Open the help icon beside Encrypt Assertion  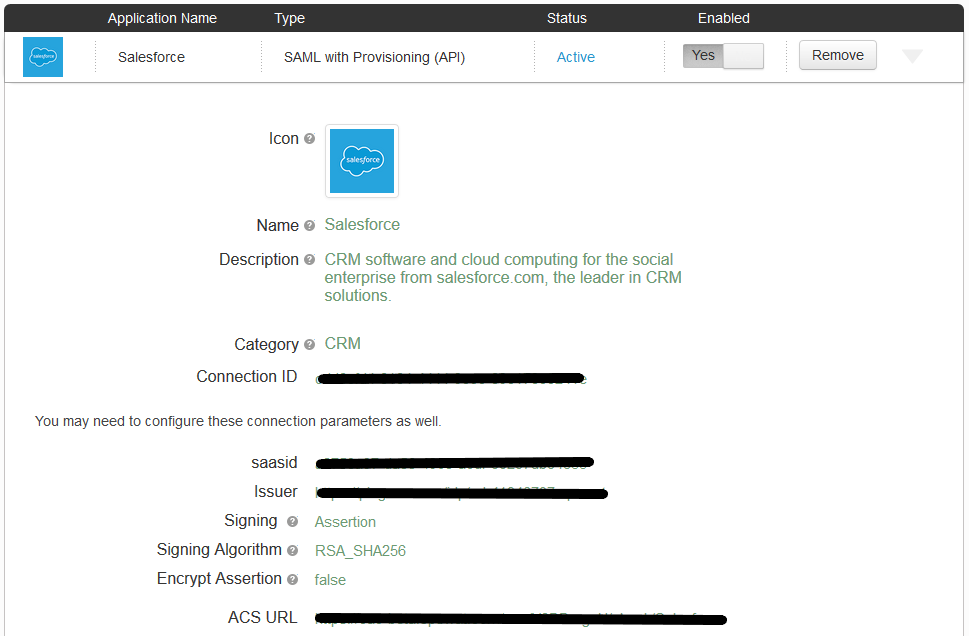coord(292,579)
